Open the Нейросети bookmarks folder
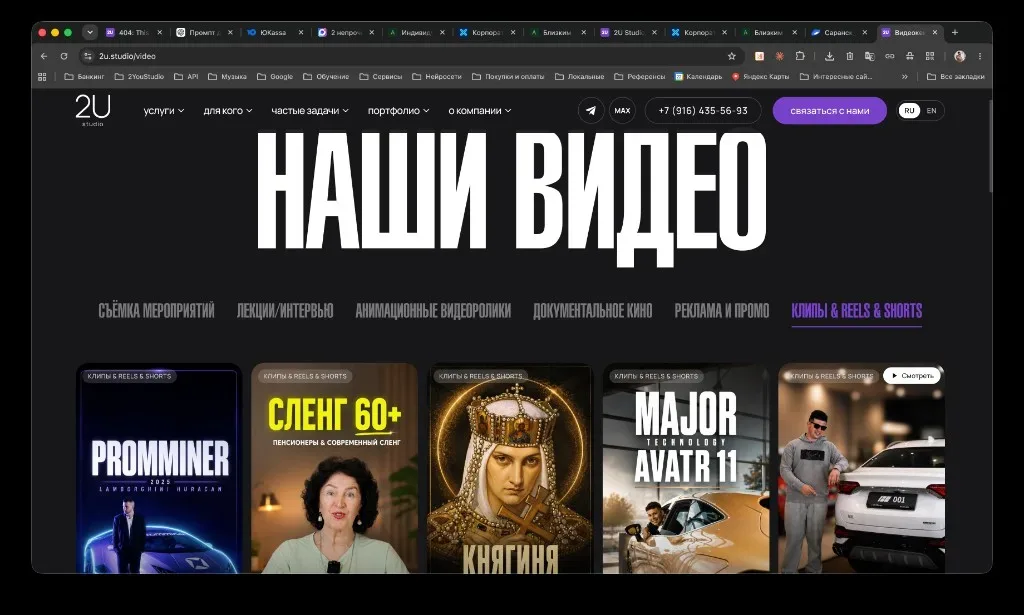The image size is (1024, 615). pos(437,76)
